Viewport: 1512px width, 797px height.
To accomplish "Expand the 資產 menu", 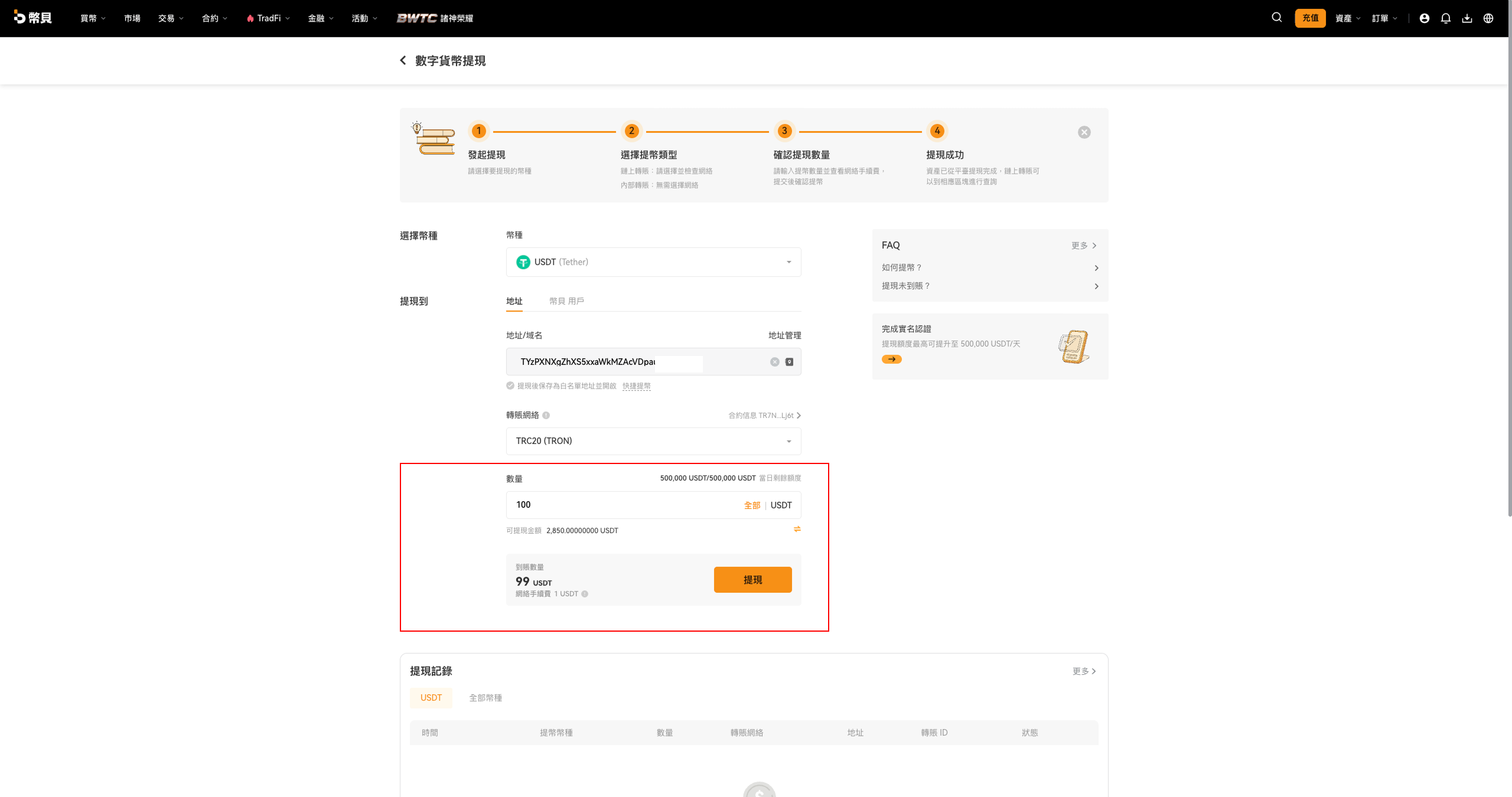I will click(1348, 18).
